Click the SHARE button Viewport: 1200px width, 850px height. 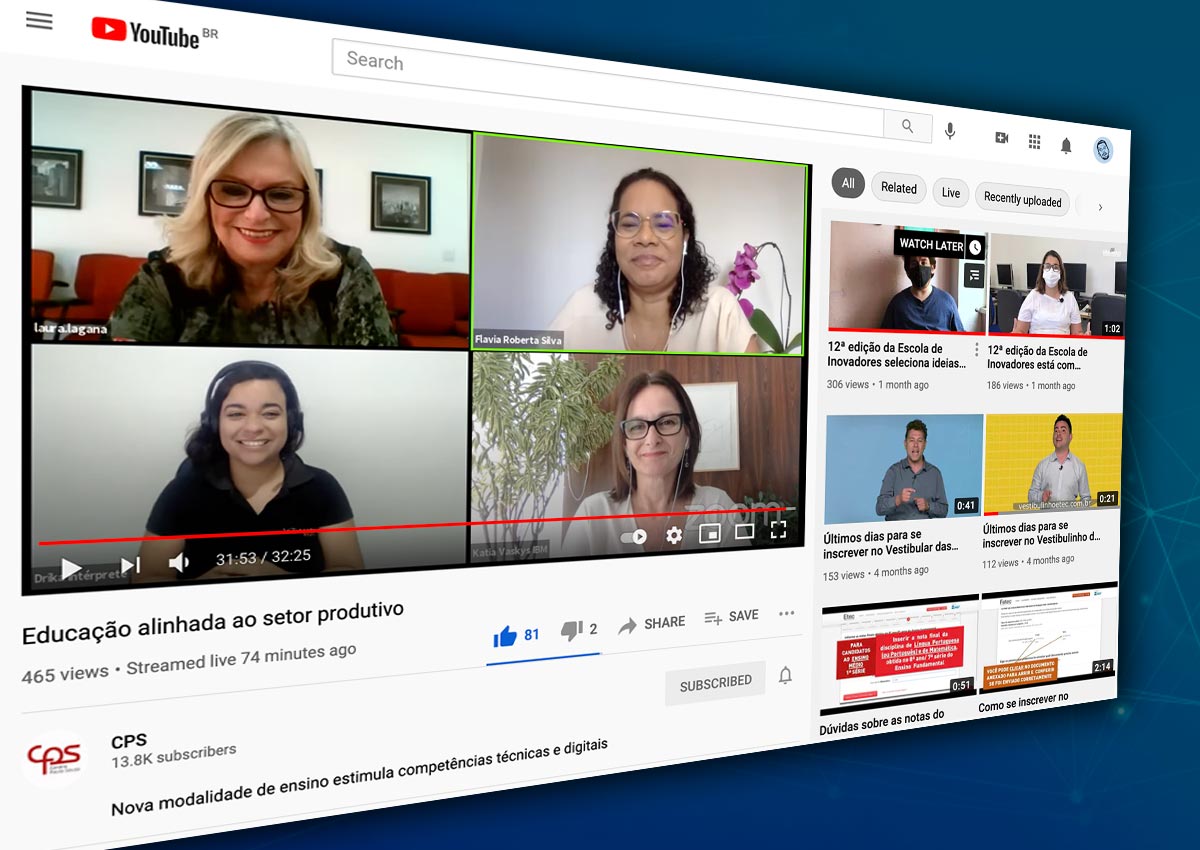652,624
